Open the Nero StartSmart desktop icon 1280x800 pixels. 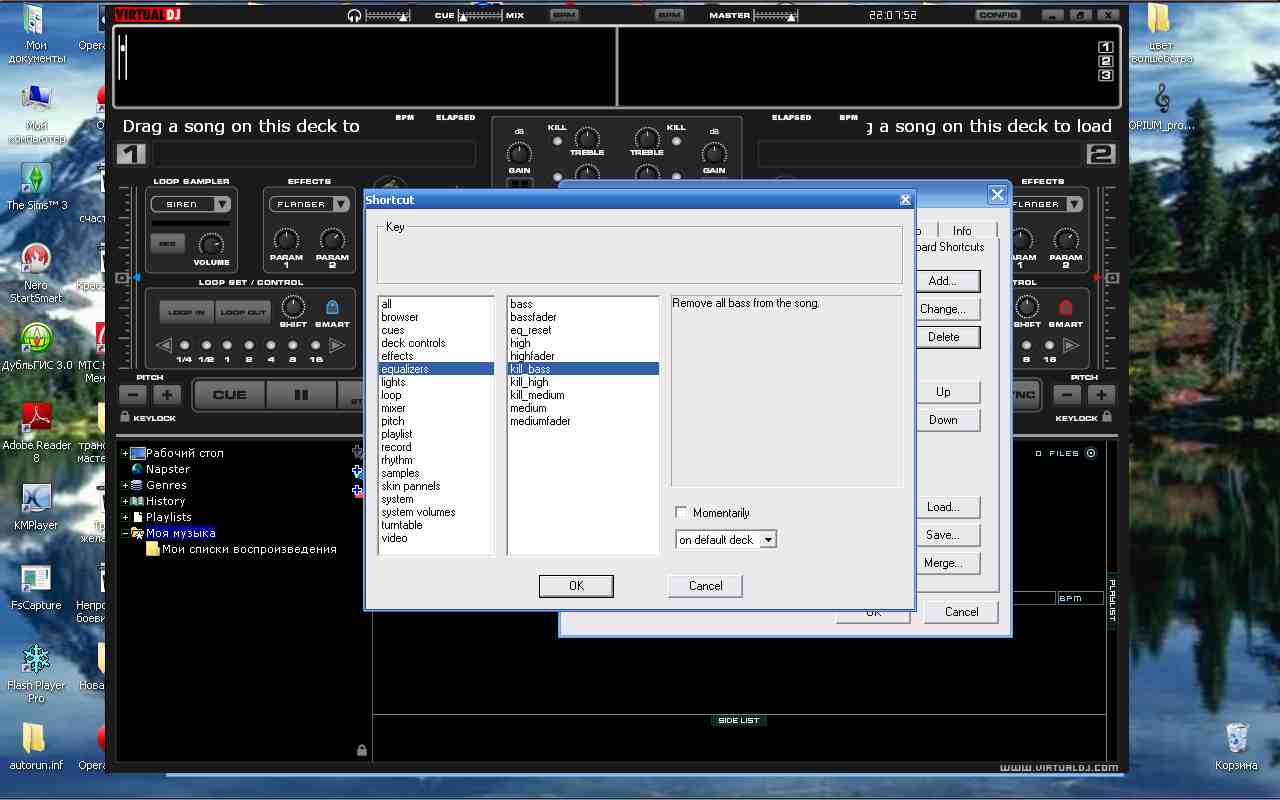(x=36, y=260)
